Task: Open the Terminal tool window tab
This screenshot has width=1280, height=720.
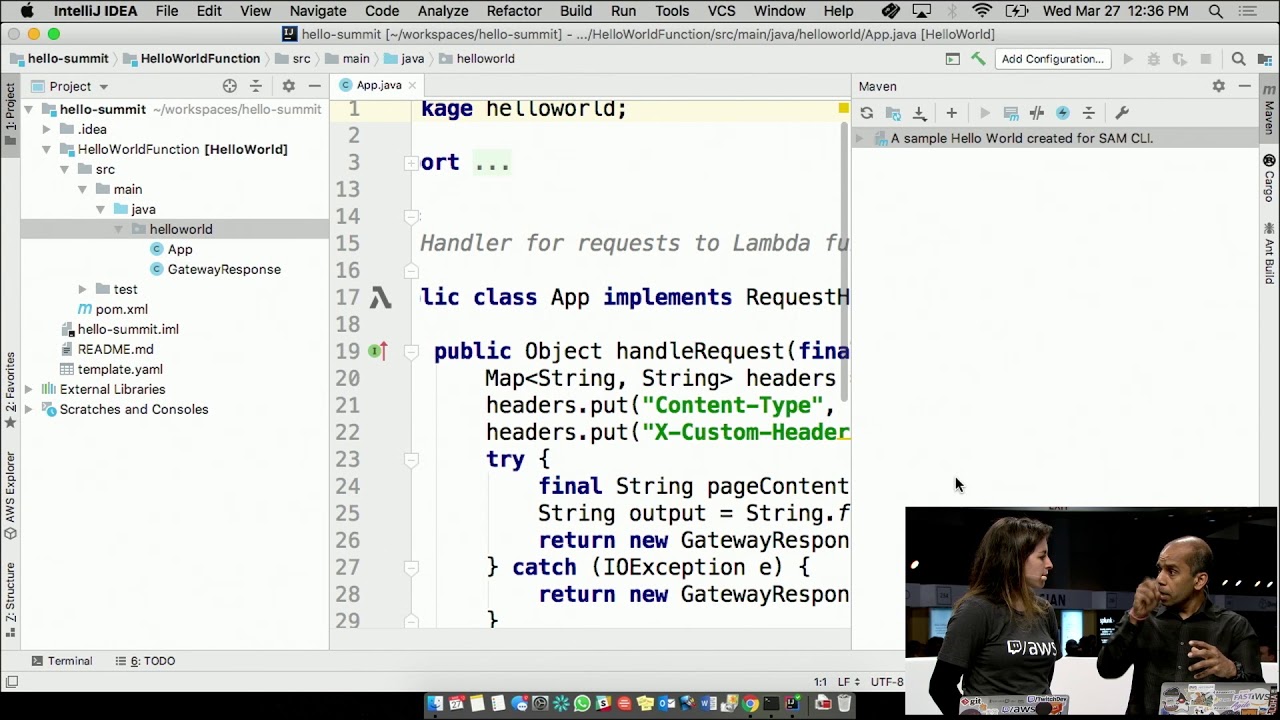Action: (x=62, y=661)
